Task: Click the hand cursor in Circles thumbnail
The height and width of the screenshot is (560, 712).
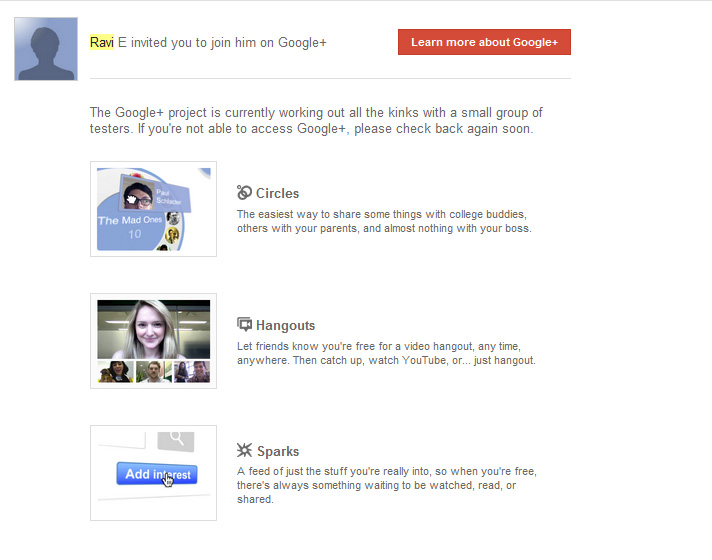Action: [132, 197]
